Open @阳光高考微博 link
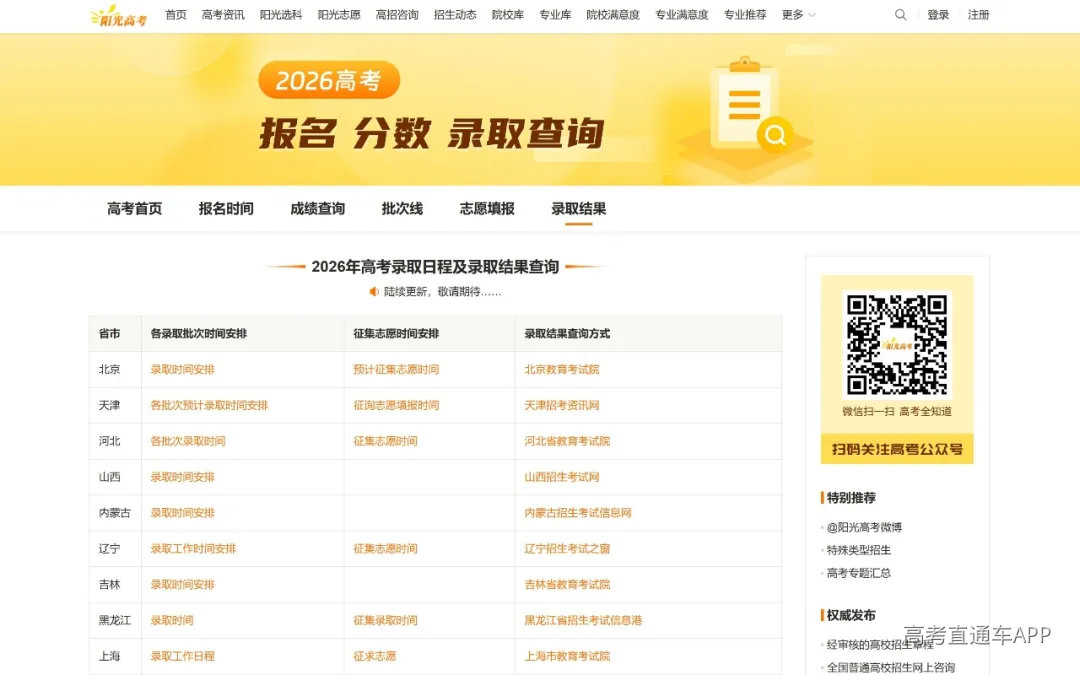Viewport: 1080px width, 675px height. [x=864, y=527]
